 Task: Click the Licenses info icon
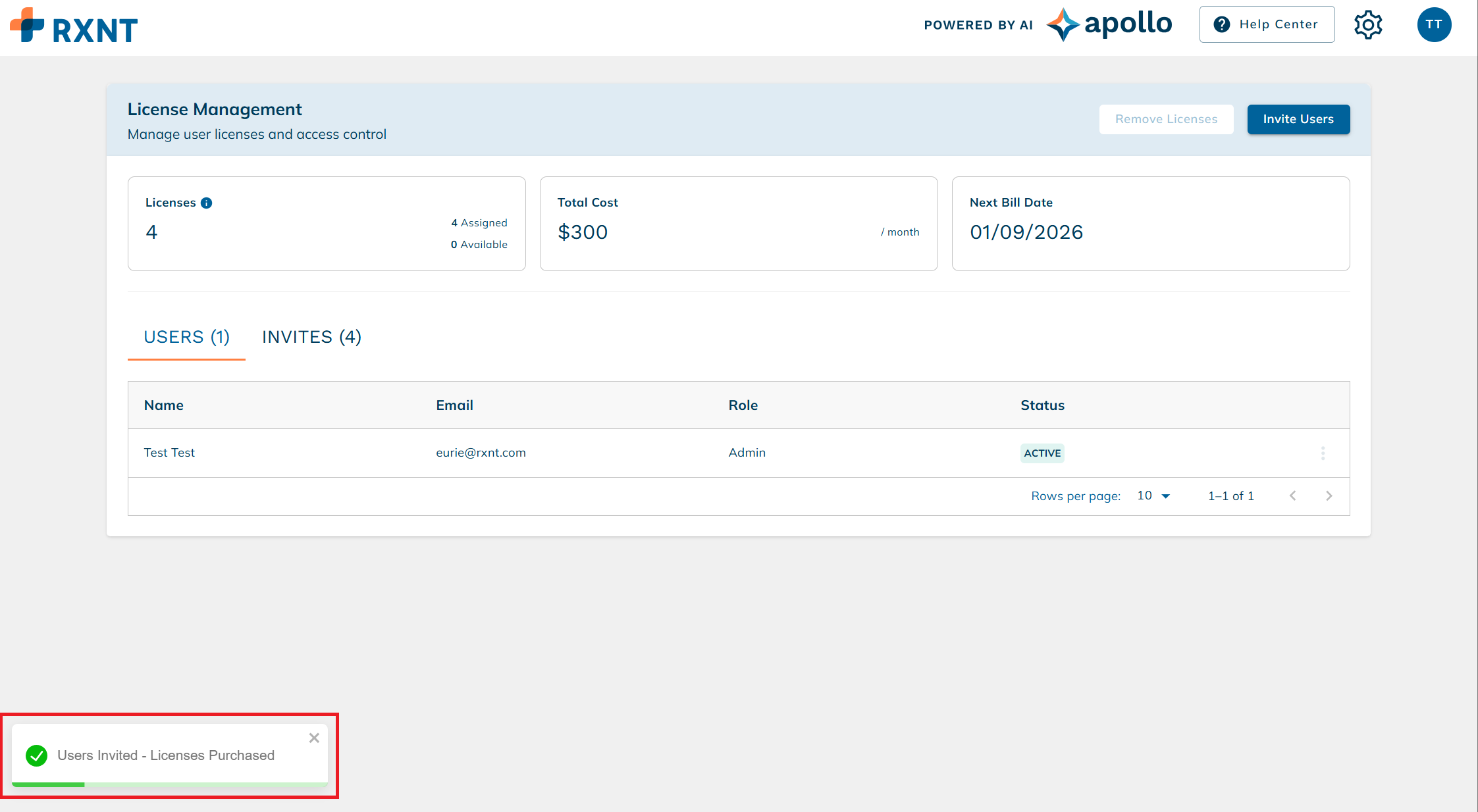click(x=206, y=203)
